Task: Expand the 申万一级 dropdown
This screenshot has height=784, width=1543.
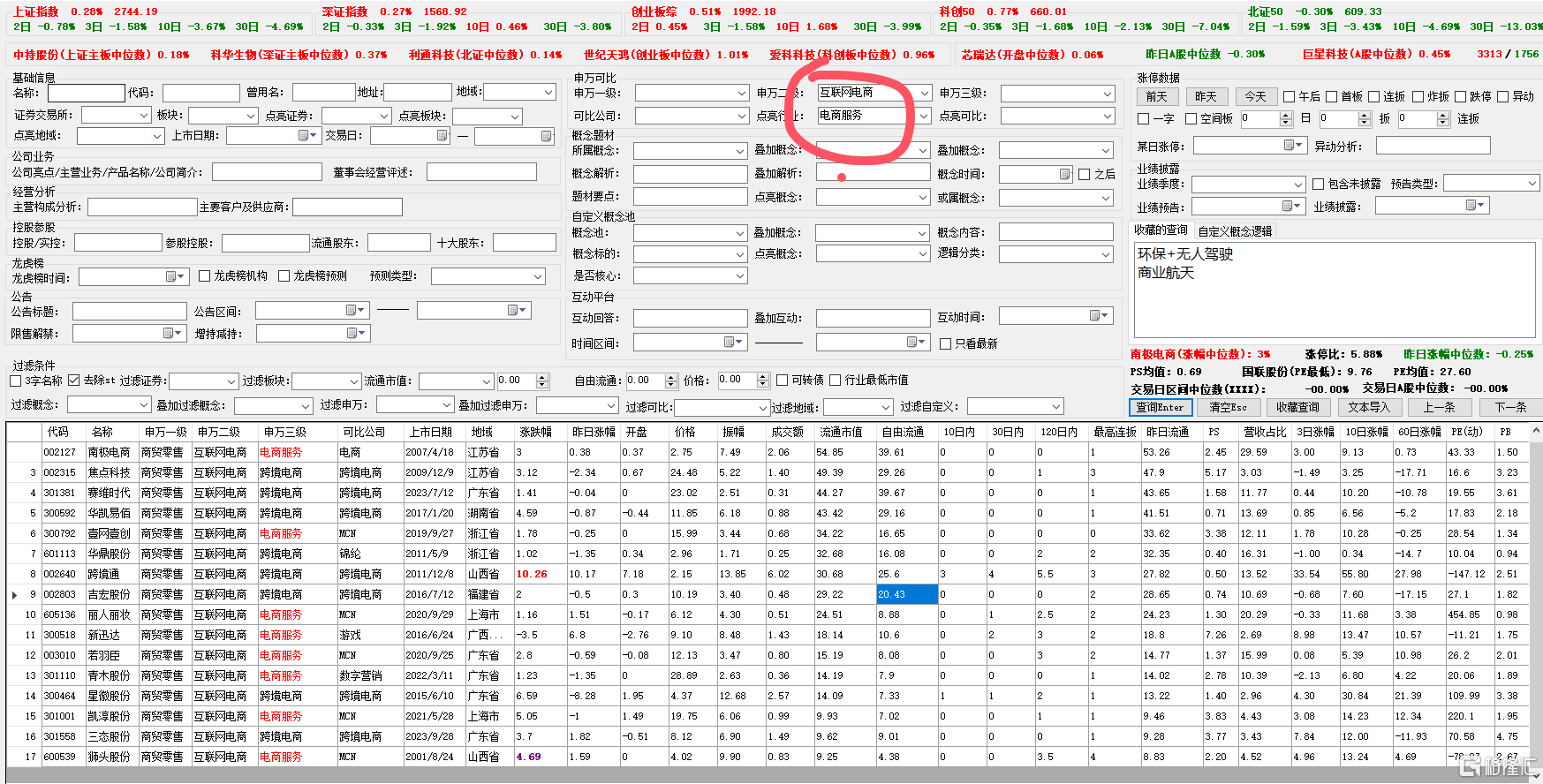Action: 742,93
